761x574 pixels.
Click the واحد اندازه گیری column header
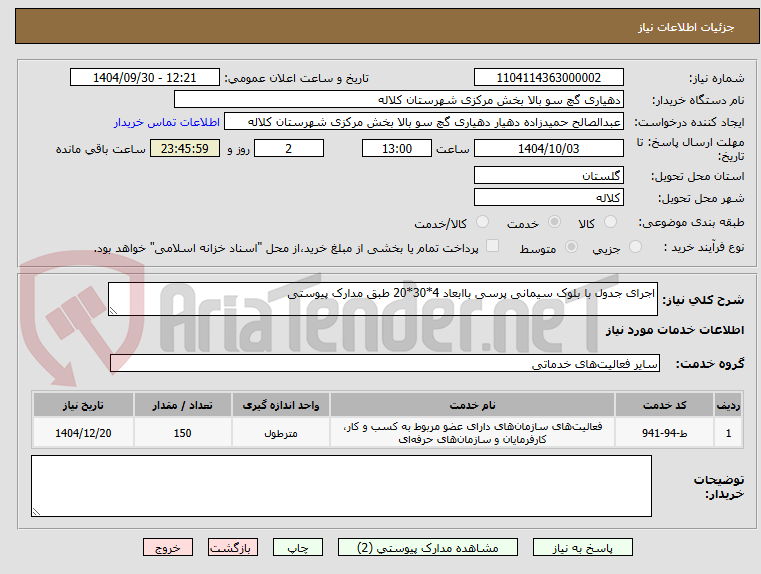(x=281, y=405)
